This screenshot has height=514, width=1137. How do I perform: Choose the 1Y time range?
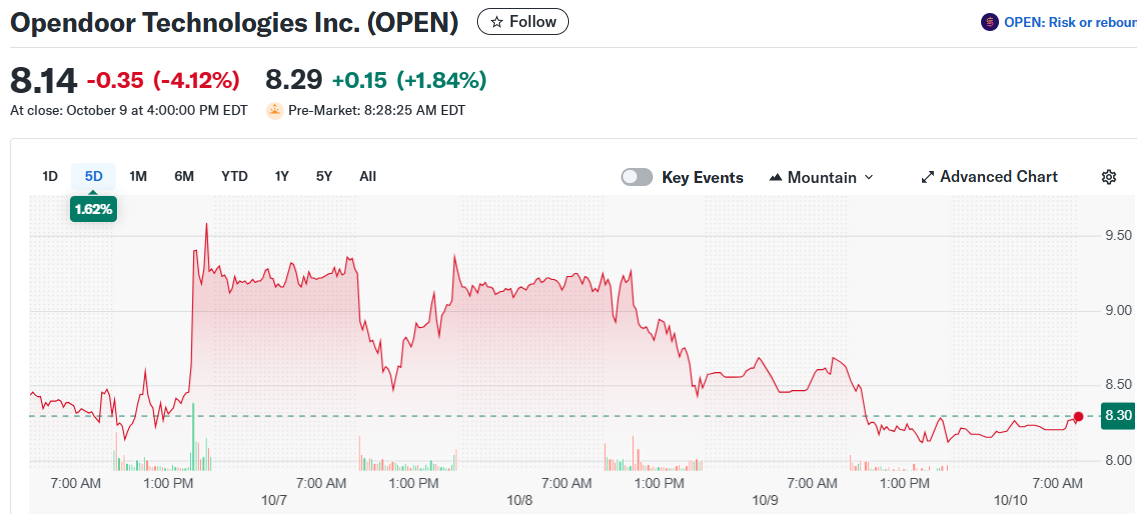click(282, 176)
